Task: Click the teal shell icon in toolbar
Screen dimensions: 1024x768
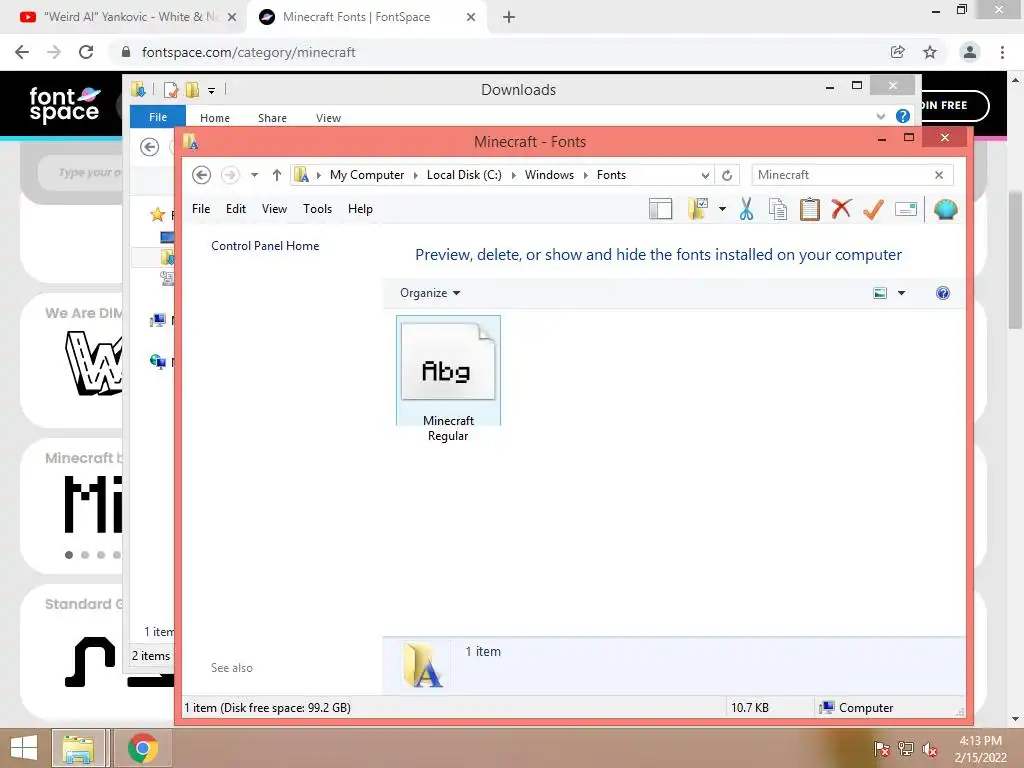Action: (946, 209)
